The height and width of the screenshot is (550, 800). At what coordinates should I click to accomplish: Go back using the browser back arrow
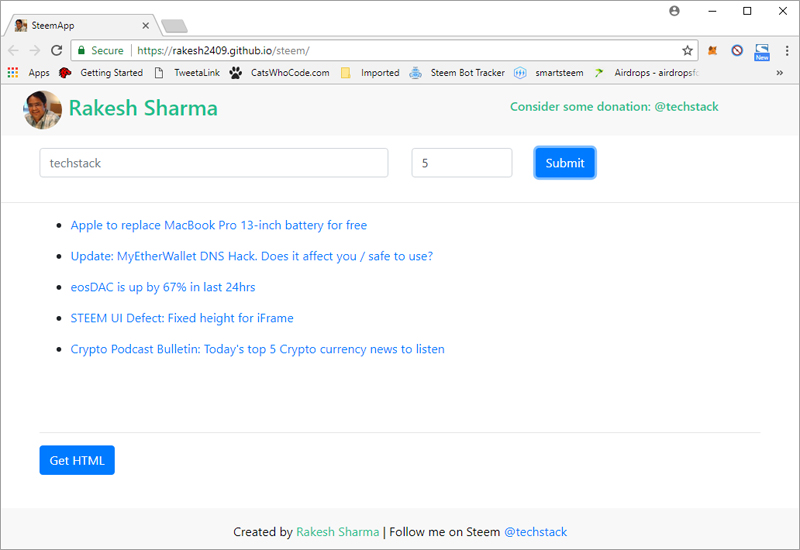[x=14, y=51]
